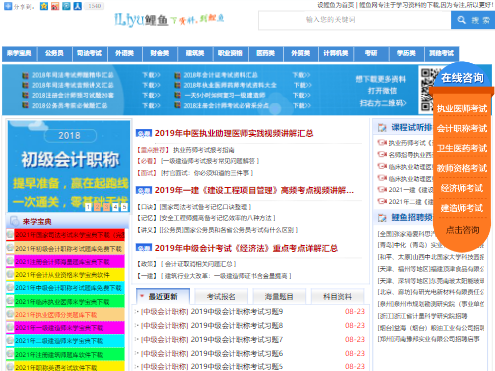Select carousel slide indicator 5
This screenshot has height=371, width=495.
[x=124, y=207]
